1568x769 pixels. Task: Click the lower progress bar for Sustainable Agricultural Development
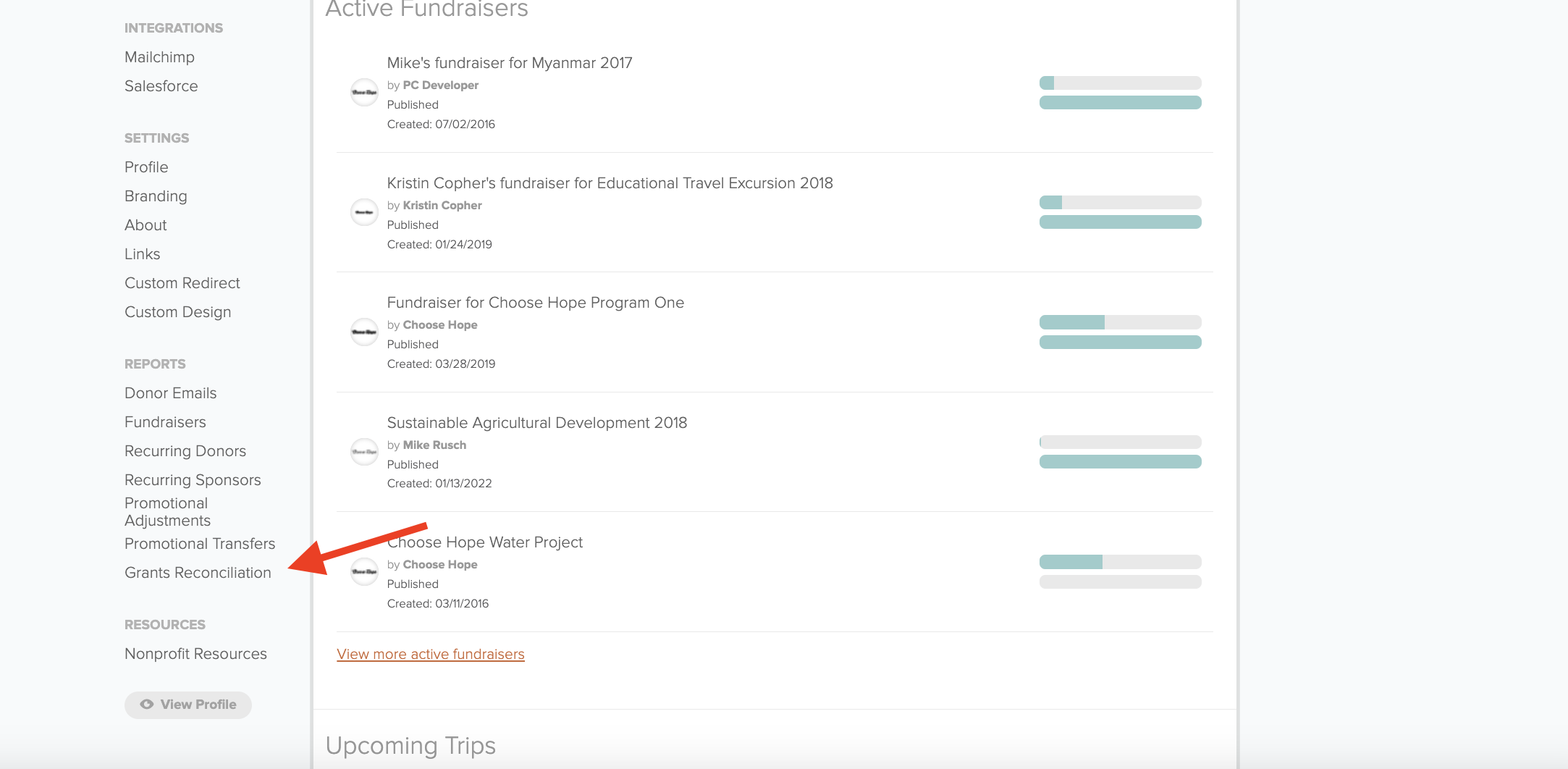point(1121,462)
